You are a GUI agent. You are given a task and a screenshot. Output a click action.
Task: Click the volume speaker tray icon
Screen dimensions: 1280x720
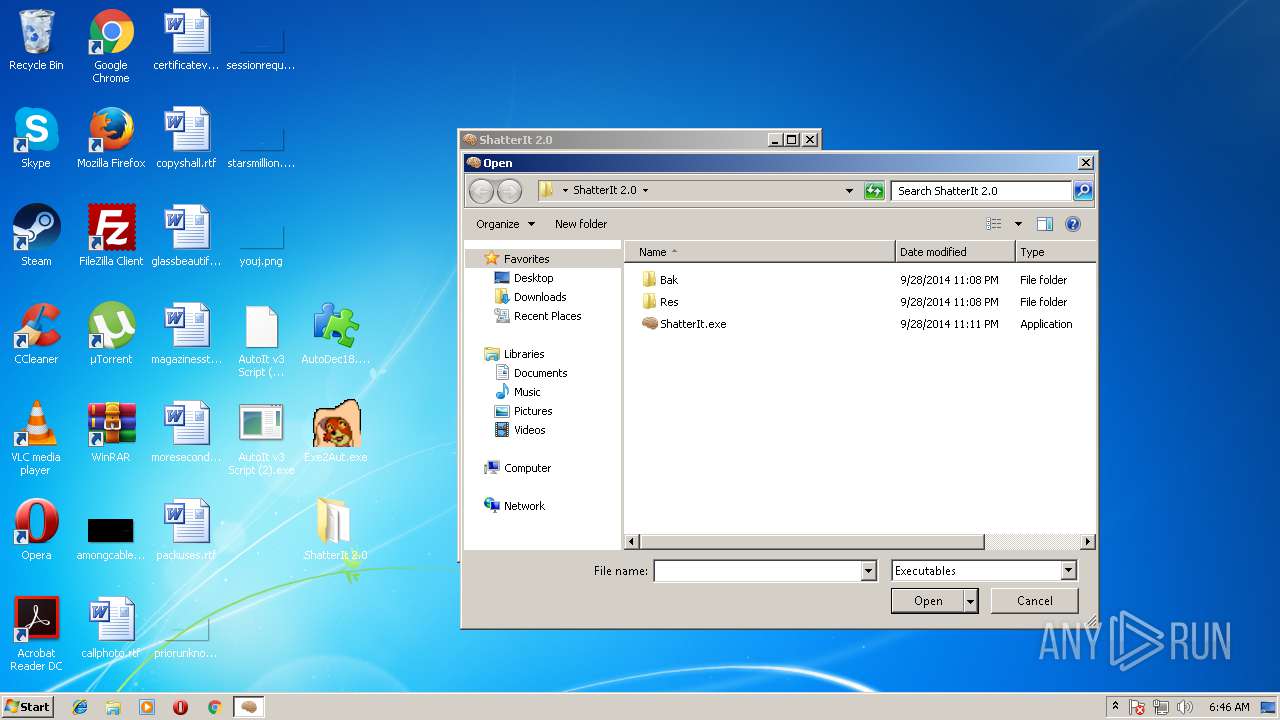pos(1185,707)
